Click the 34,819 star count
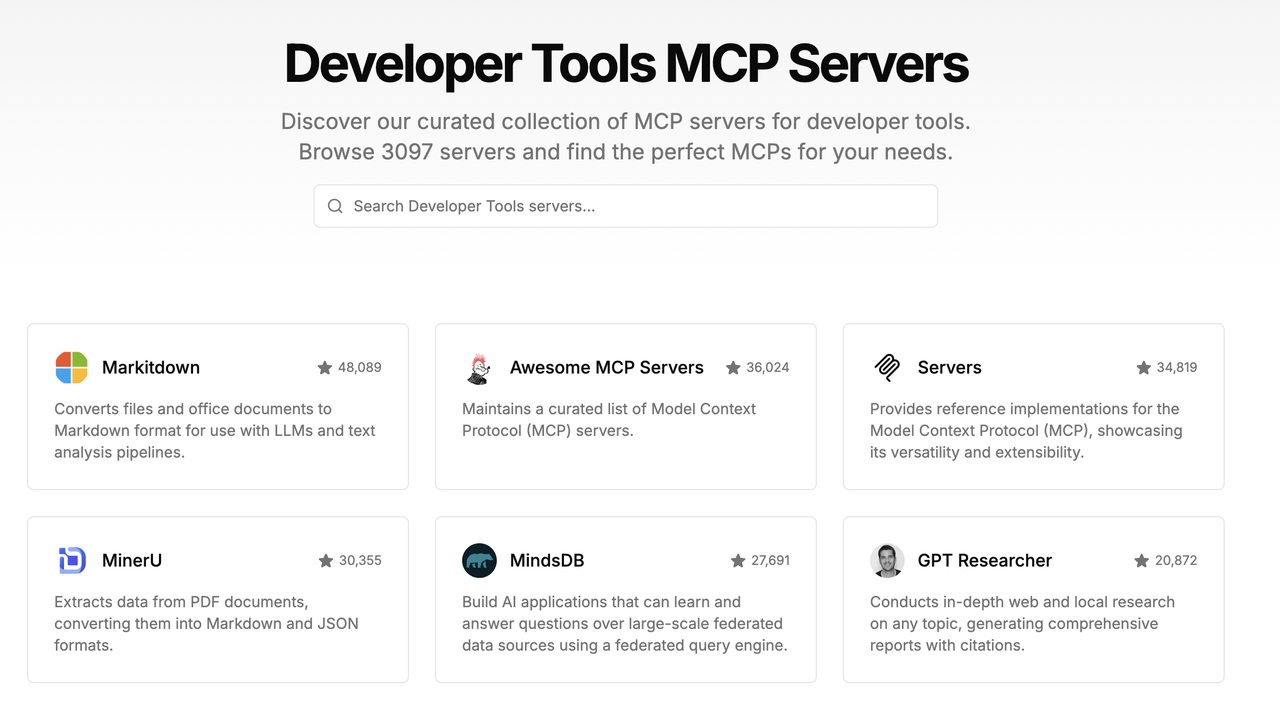This screenshot has width=1280, height=707. pyautogui.click(x=1177, y=367)
